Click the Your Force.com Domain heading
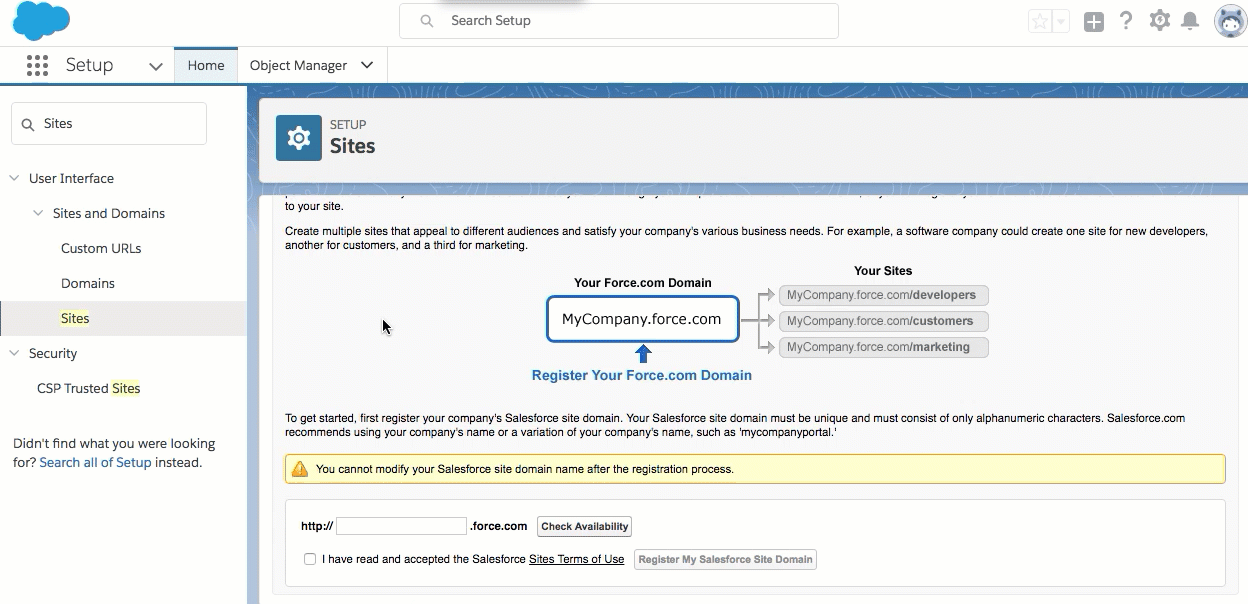The height and width of the screenshot is (604, 1248). (643, 283)
